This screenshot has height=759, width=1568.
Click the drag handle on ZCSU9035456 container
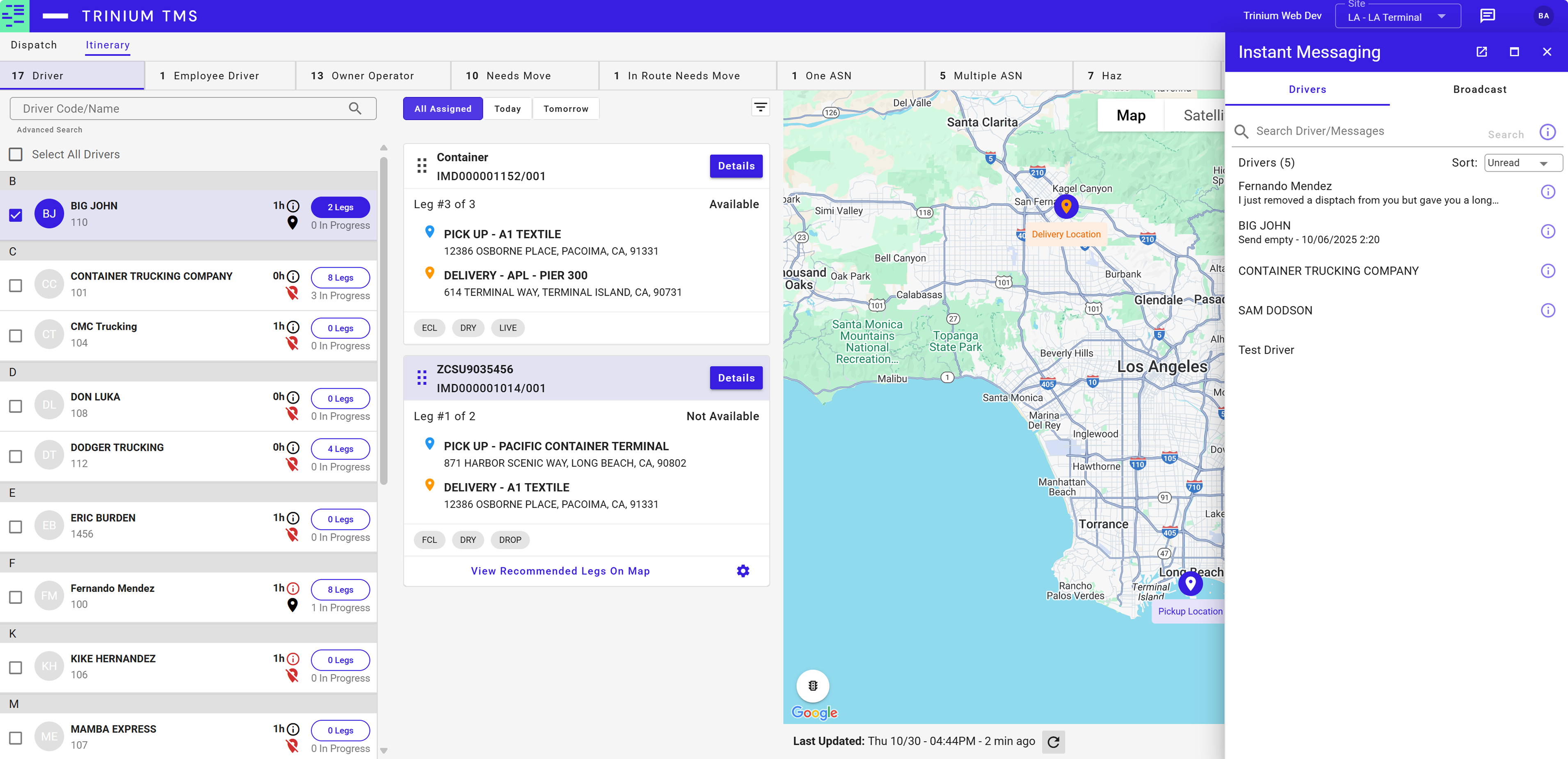[422, 378]
